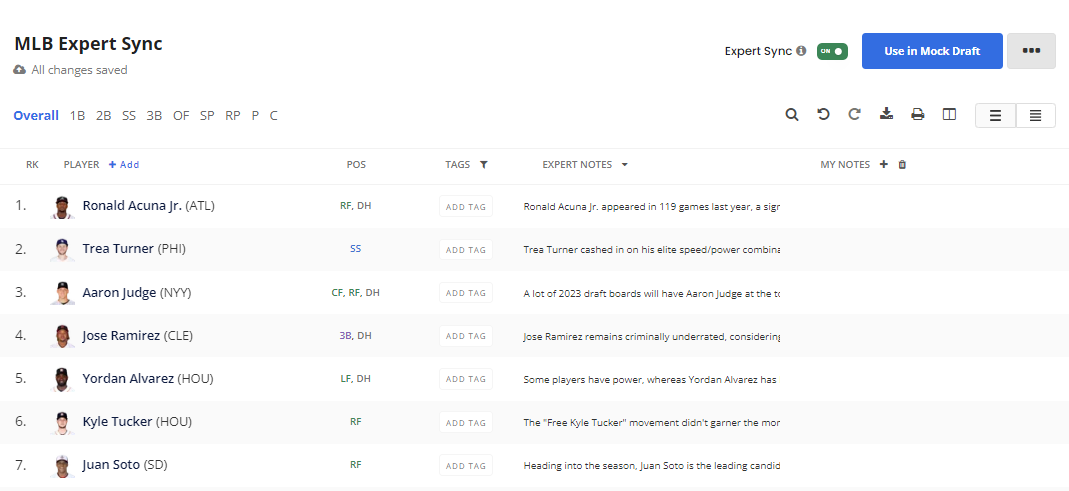Open Jose Ramirez player name
This screenshot has width=1069, height=491.
[x=121, y=335]
